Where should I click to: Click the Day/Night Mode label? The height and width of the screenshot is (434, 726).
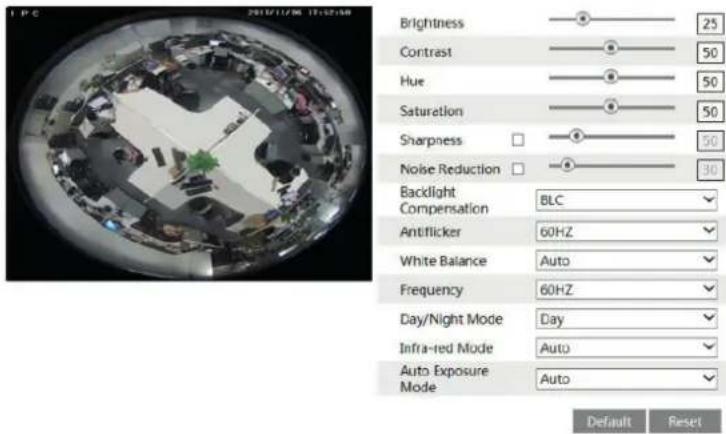pyautogui.click(x=451, y=319)
